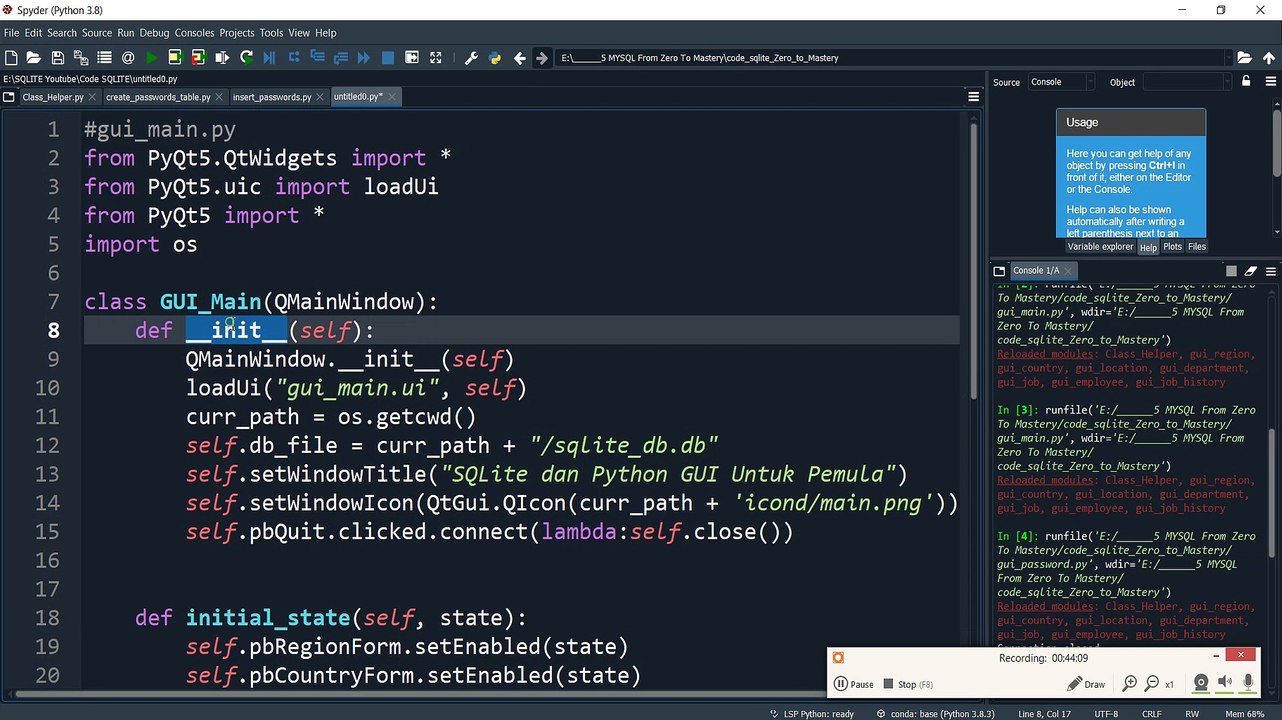This screenshot has height=720, width=1282.
Task: Click the Re-run last script icon
Action: [246, 58]
